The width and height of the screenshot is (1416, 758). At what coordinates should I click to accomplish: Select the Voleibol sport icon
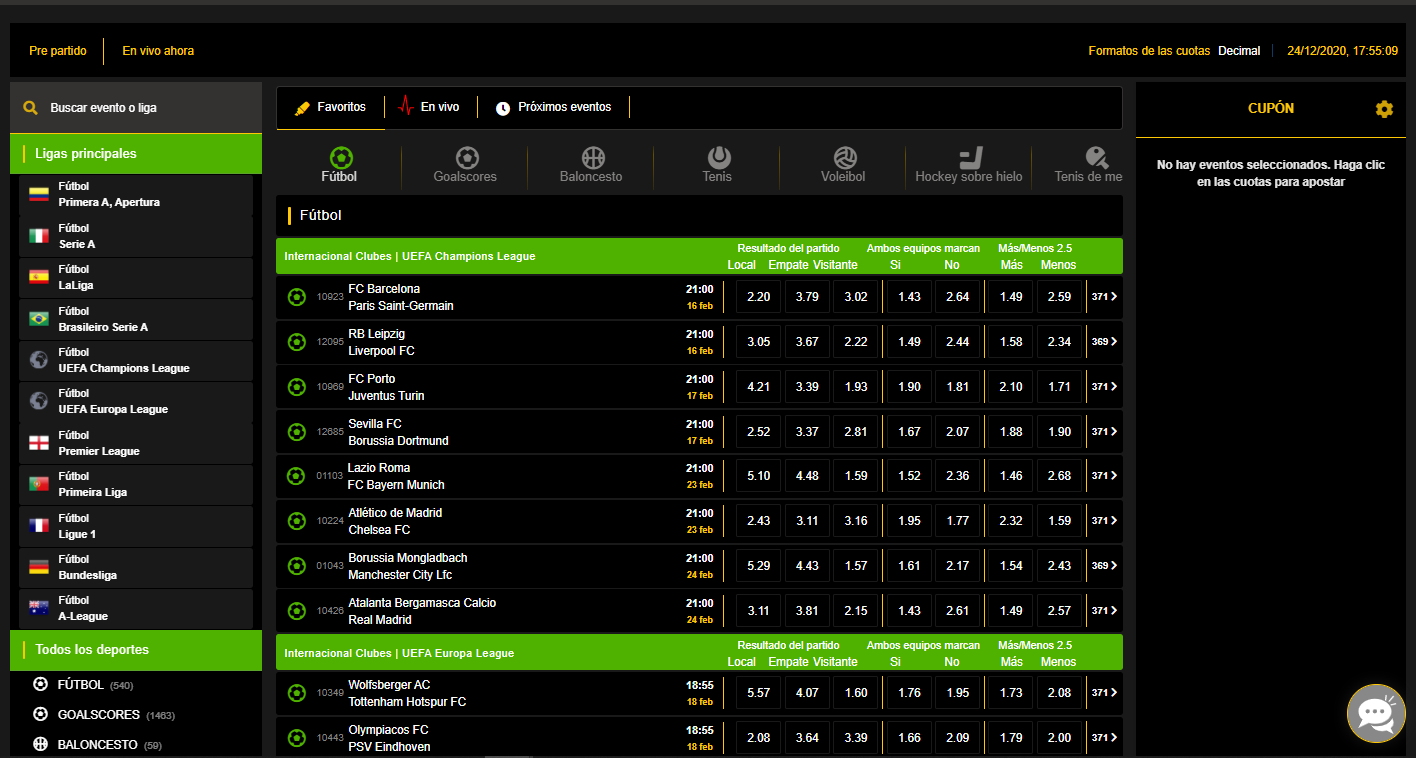coord(845,158)
